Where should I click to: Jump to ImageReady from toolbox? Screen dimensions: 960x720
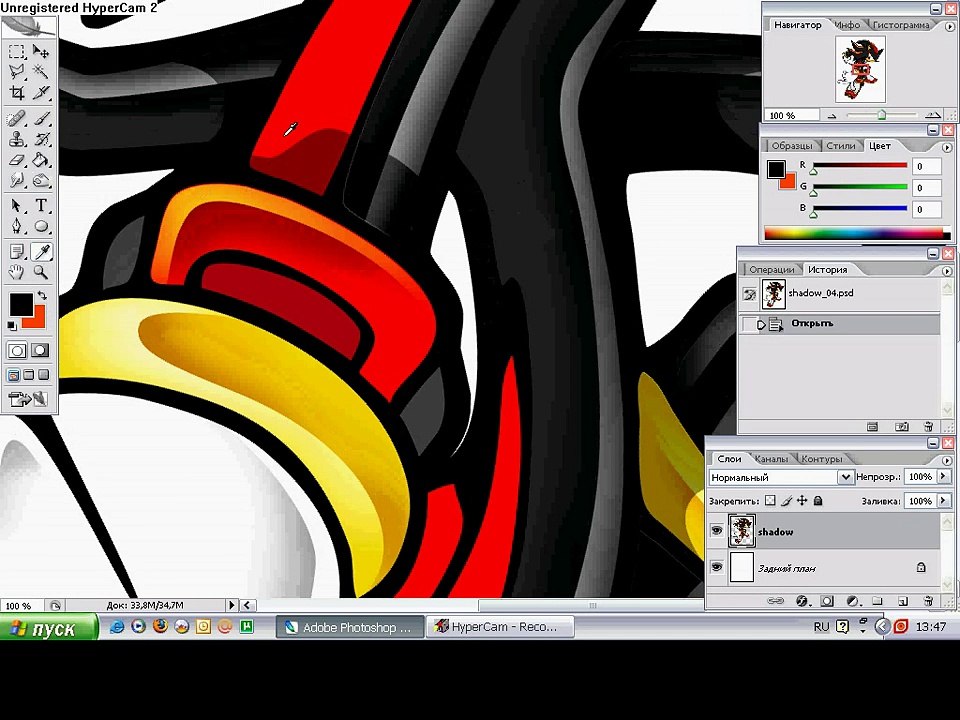[x=28, y=399]
